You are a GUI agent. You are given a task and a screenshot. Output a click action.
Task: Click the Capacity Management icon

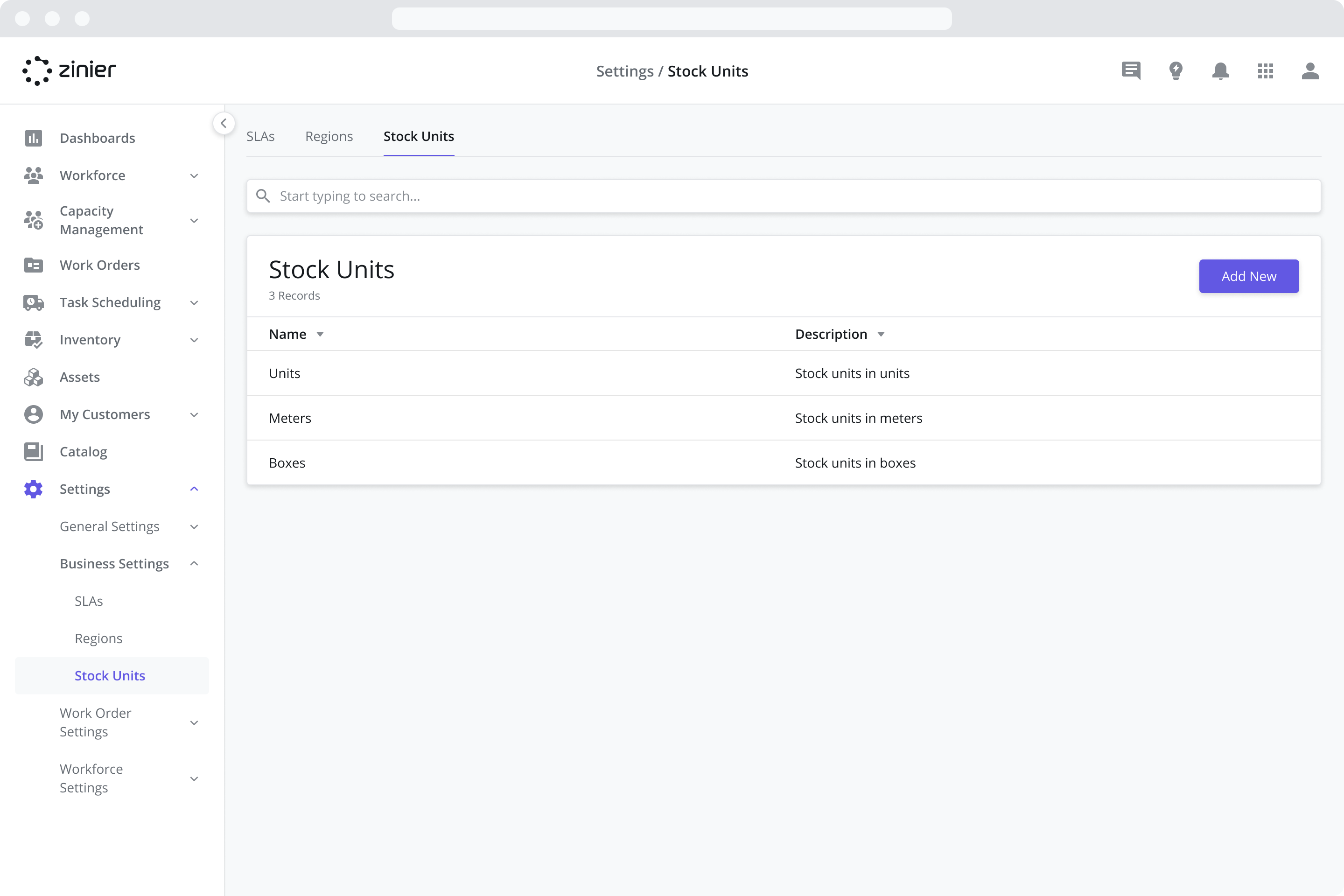click(34, 220)
